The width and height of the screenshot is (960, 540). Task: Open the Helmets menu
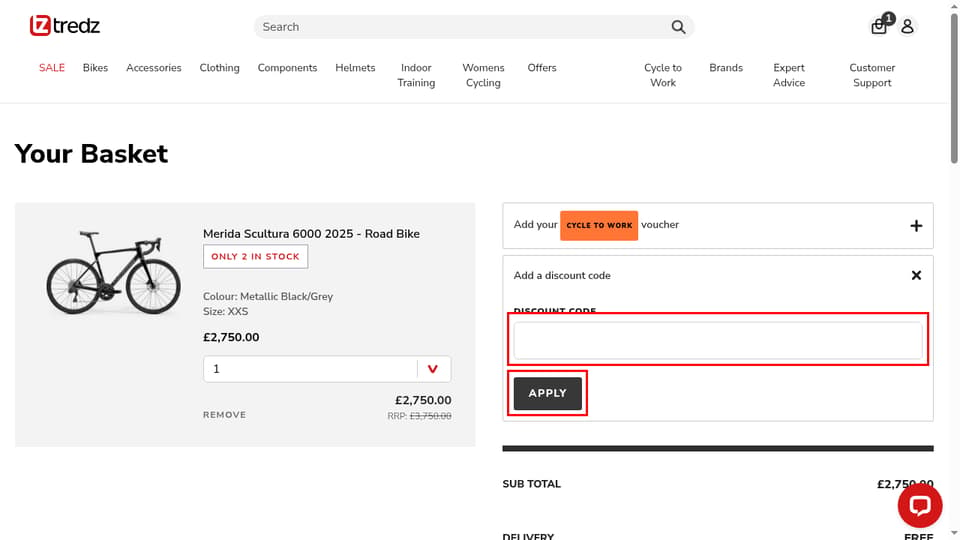(355, 68)
